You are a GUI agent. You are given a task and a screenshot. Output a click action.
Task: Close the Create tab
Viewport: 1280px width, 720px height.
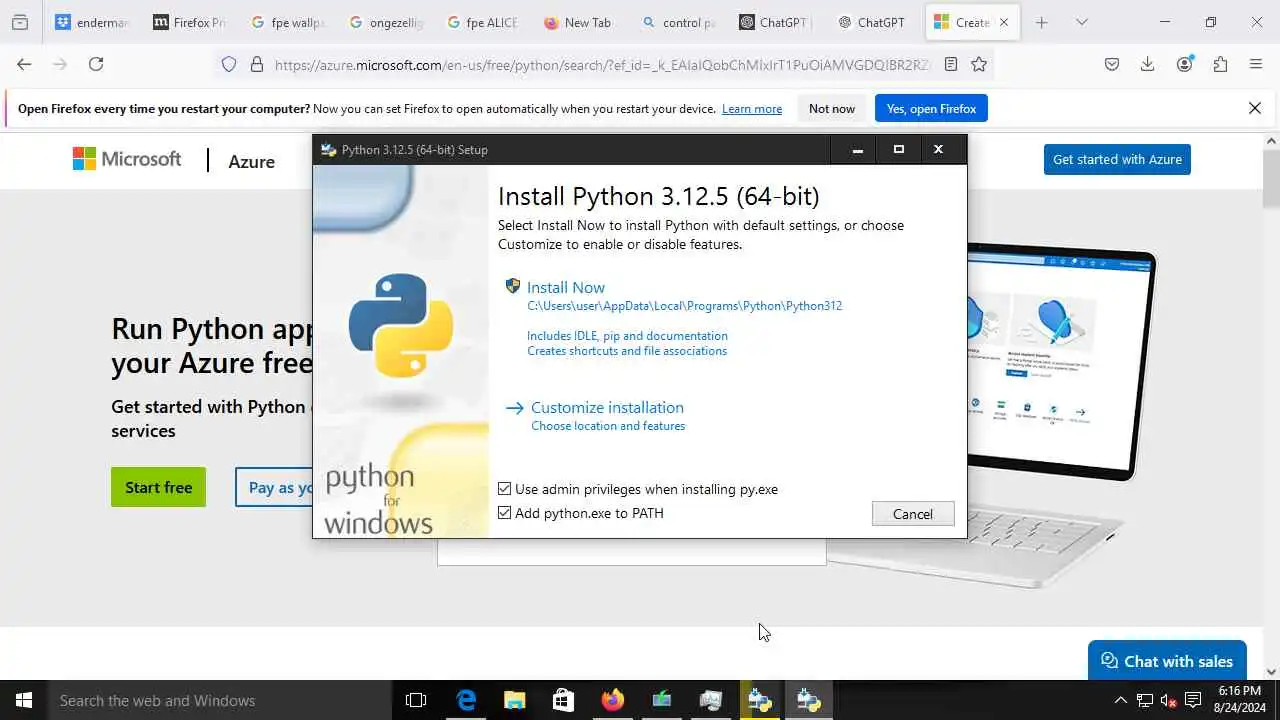[x=1004, y=22]
